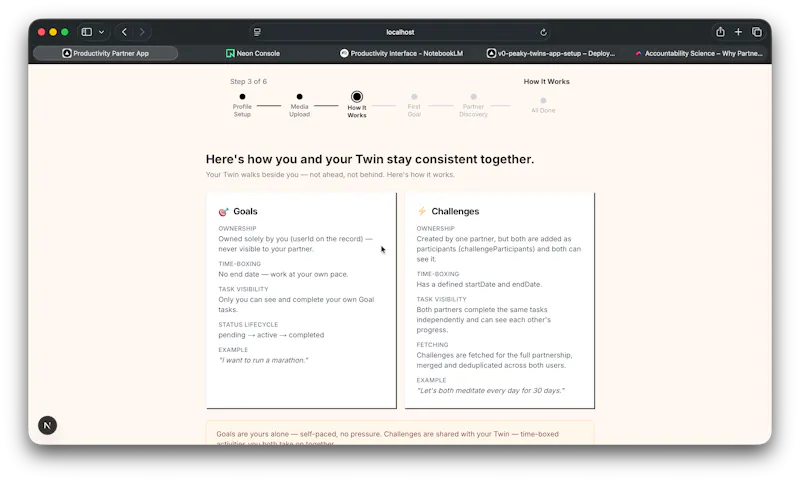Screen dimensions: 800x482
Task: Click the 'Goals are yours alone' note
Action: (400, 434)
